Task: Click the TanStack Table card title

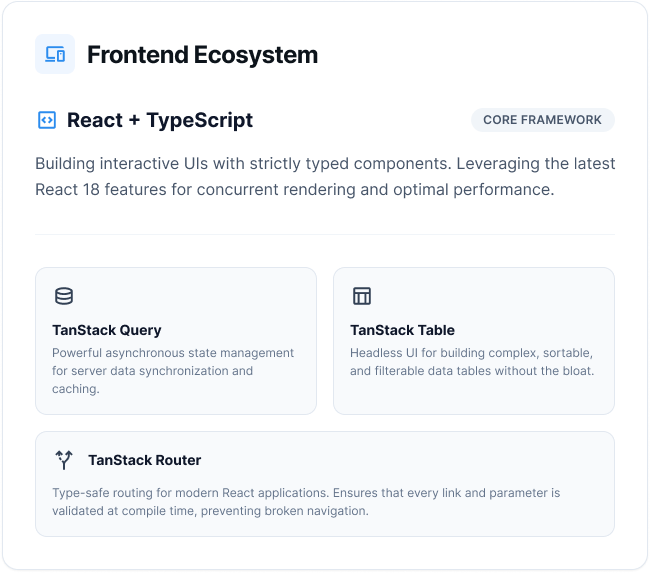Action: [402, 330]
